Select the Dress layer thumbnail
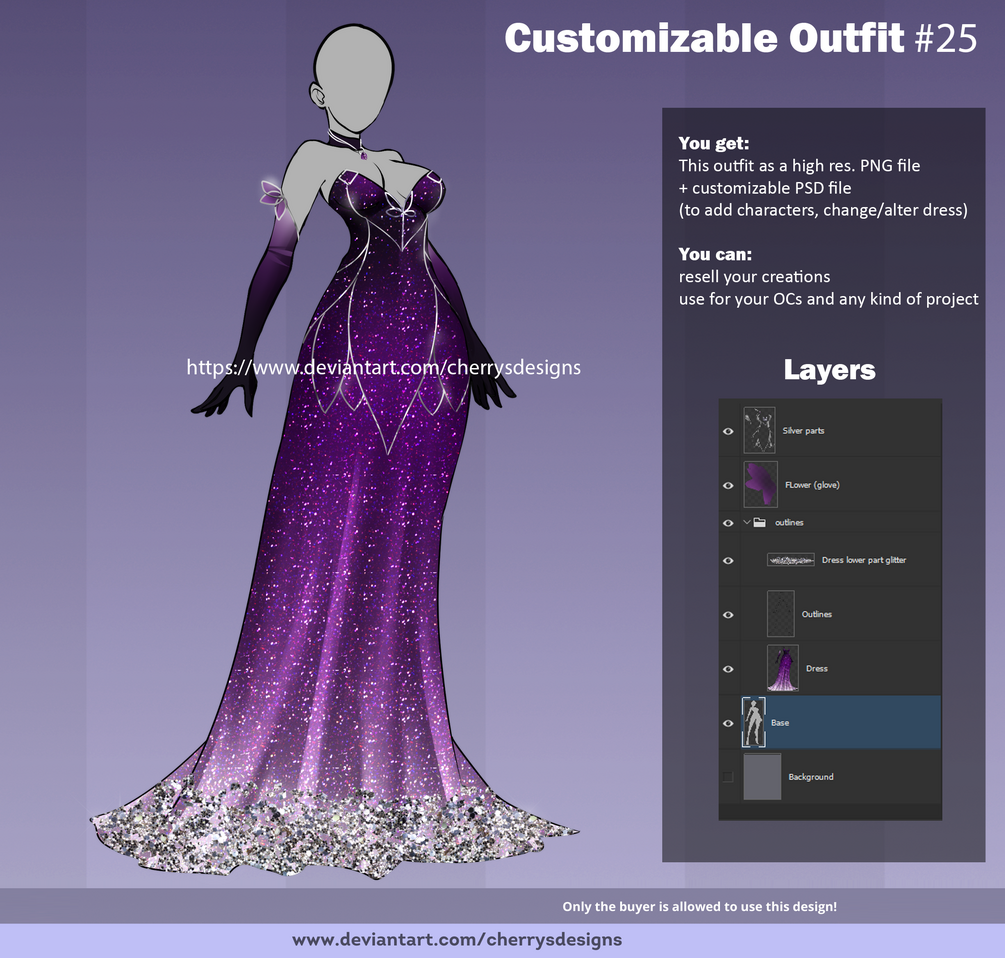Screen dimensions: 1005x958 point(783,668)
